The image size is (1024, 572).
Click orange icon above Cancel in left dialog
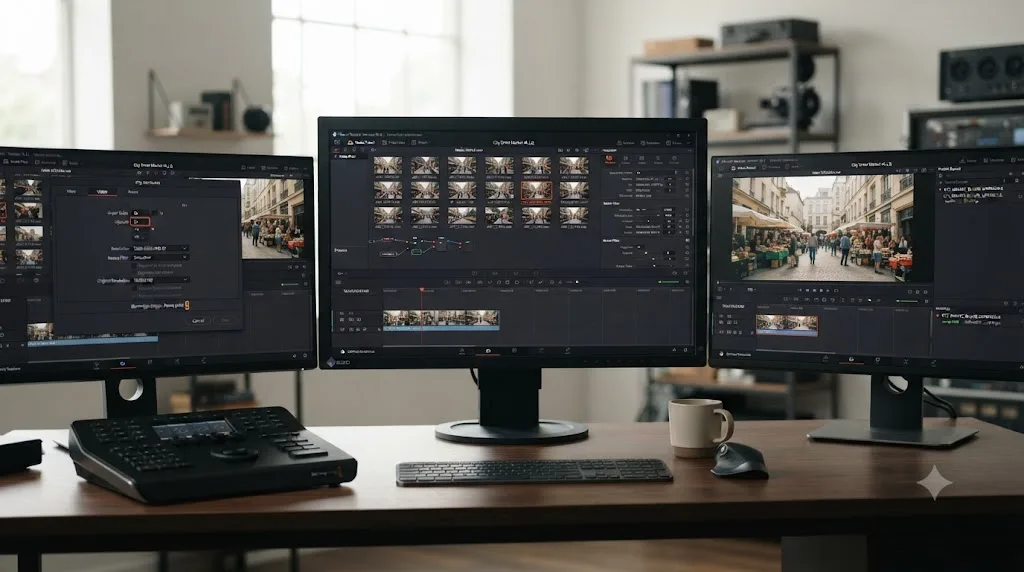(187, 306)
